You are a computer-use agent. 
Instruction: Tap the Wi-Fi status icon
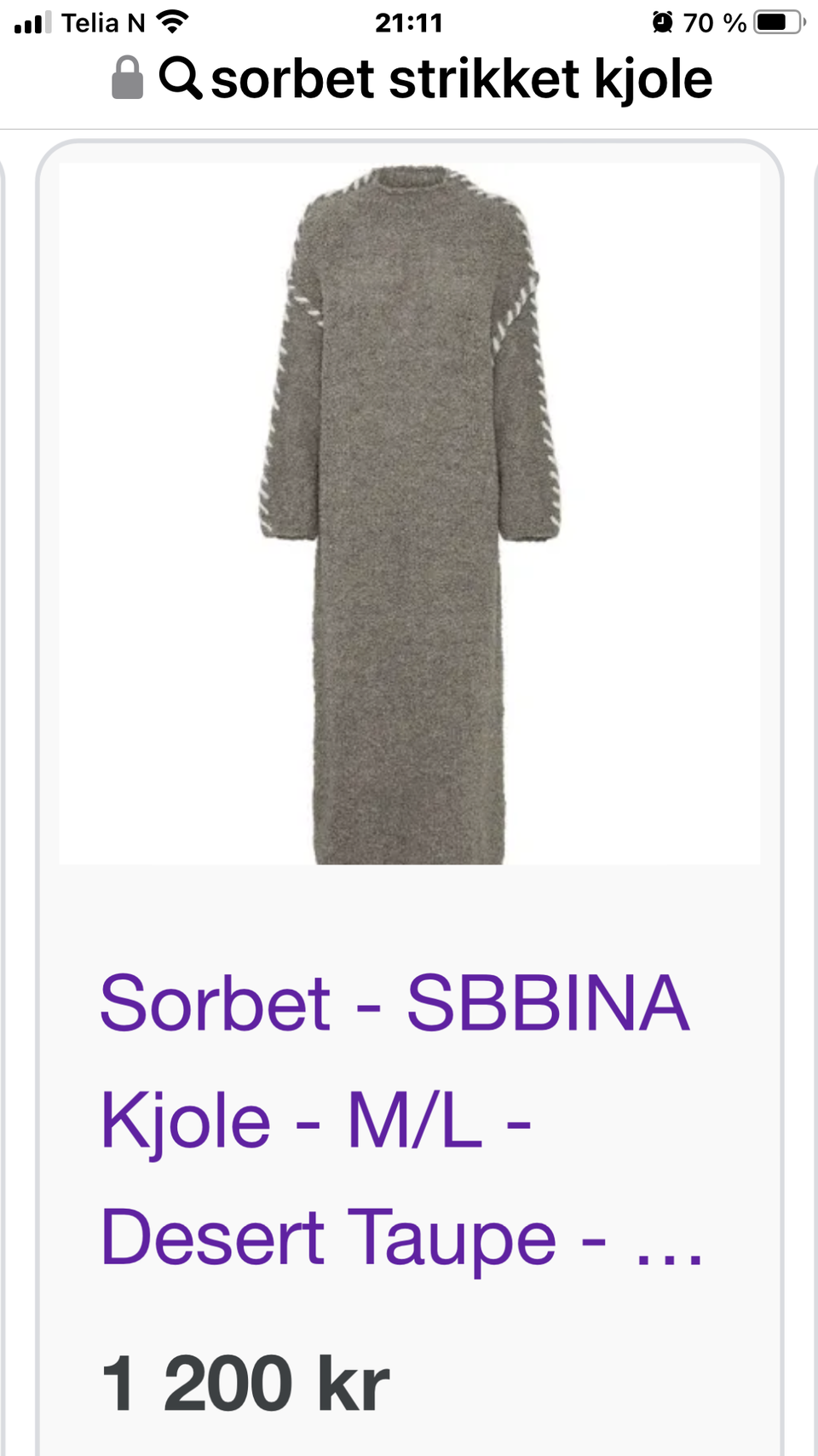(173, 22)
